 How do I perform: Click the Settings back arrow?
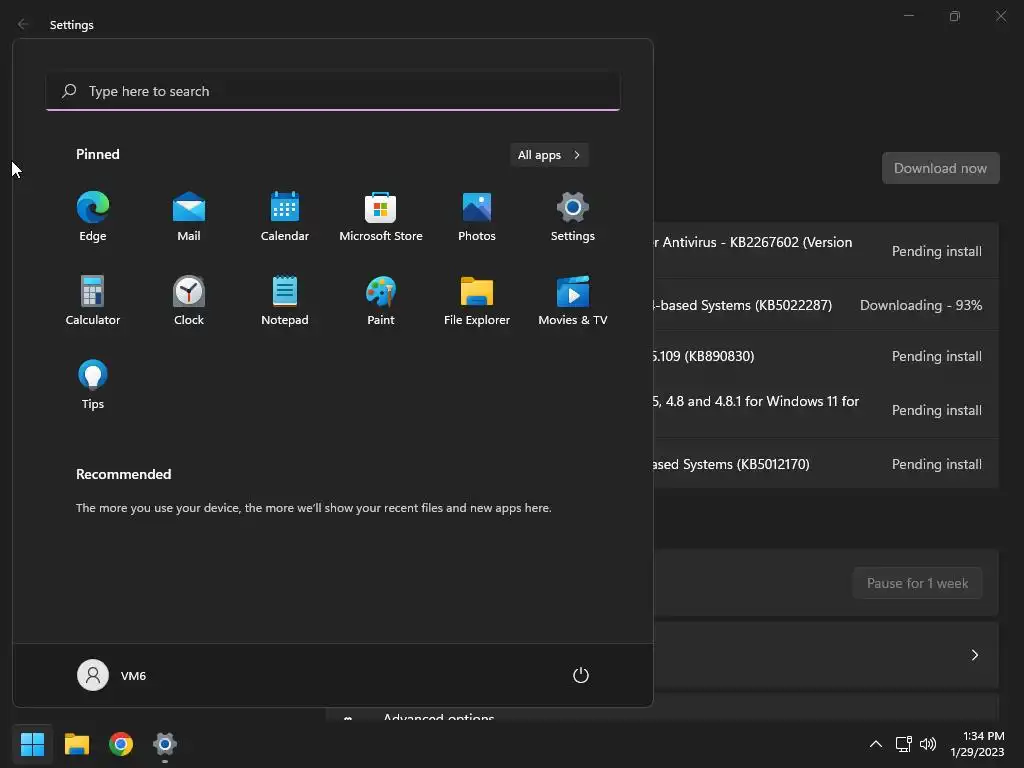[23, 24]
